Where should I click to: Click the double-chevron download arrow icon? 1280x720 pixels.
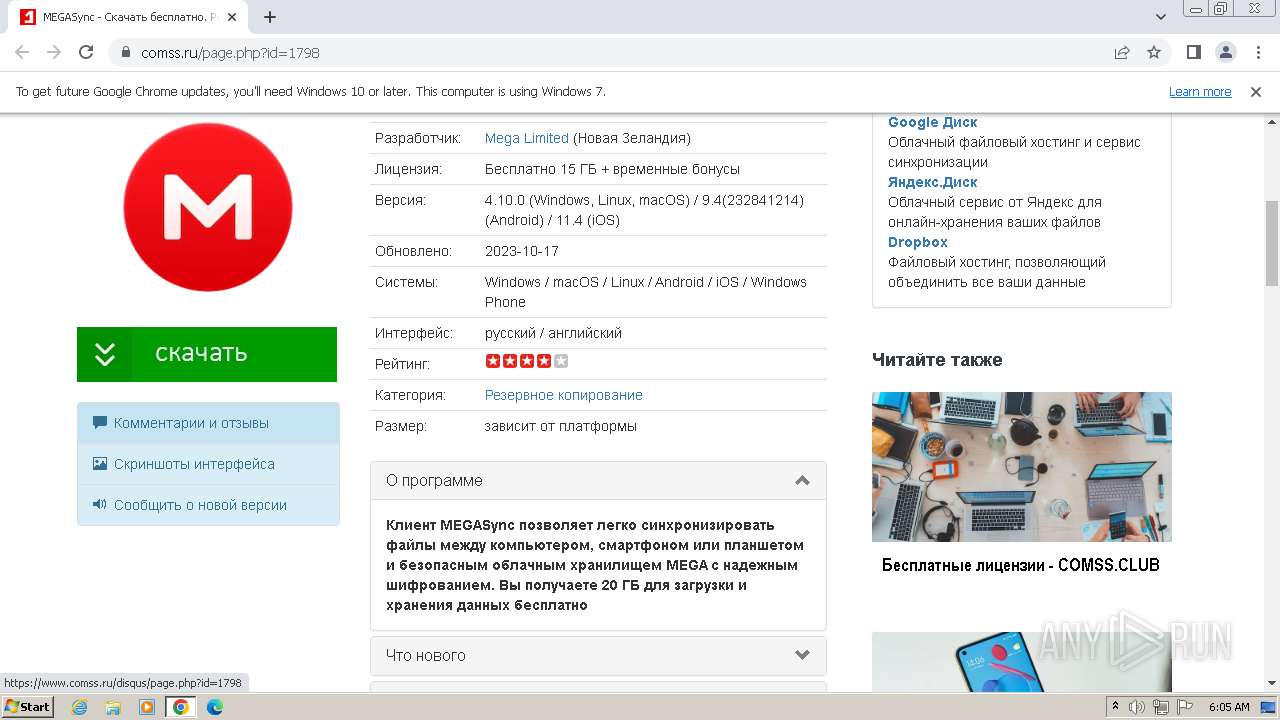point(105,354)
